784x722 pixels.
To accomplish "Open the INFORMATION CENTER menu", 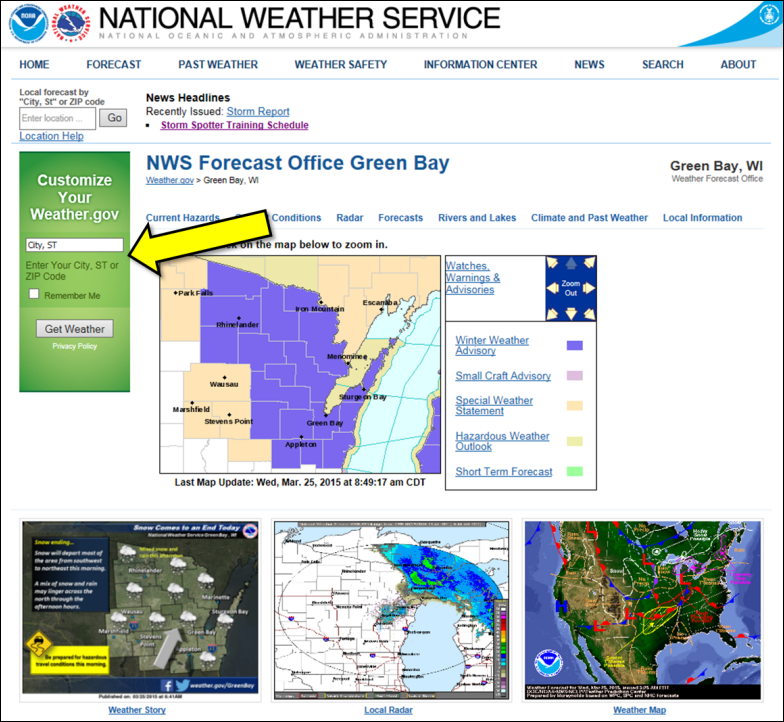I will [x=480, y=64].
